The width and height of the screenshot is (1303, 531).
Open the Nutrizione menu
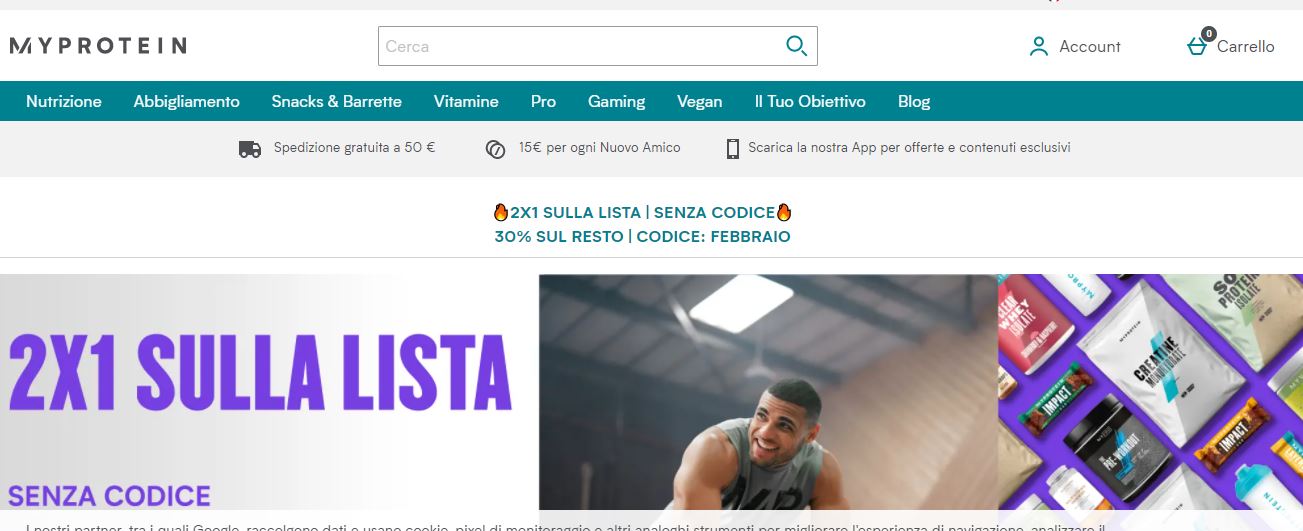coord(64,101)
